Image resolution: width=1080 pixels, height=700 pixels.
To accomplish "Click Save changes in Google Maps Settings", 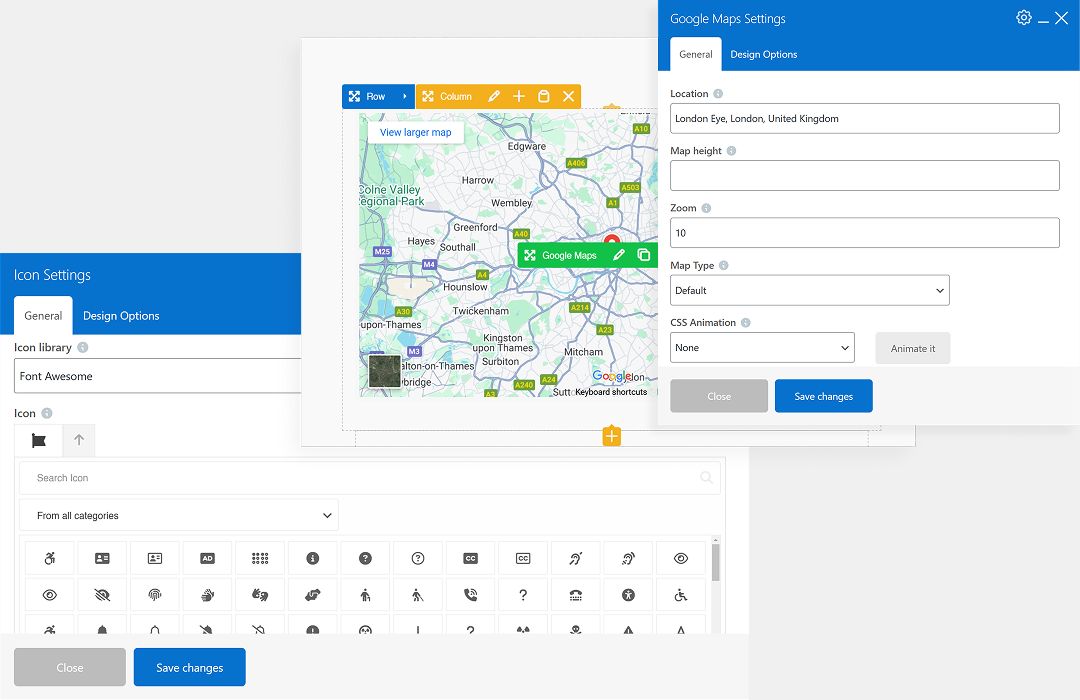I will pos(823,396).
